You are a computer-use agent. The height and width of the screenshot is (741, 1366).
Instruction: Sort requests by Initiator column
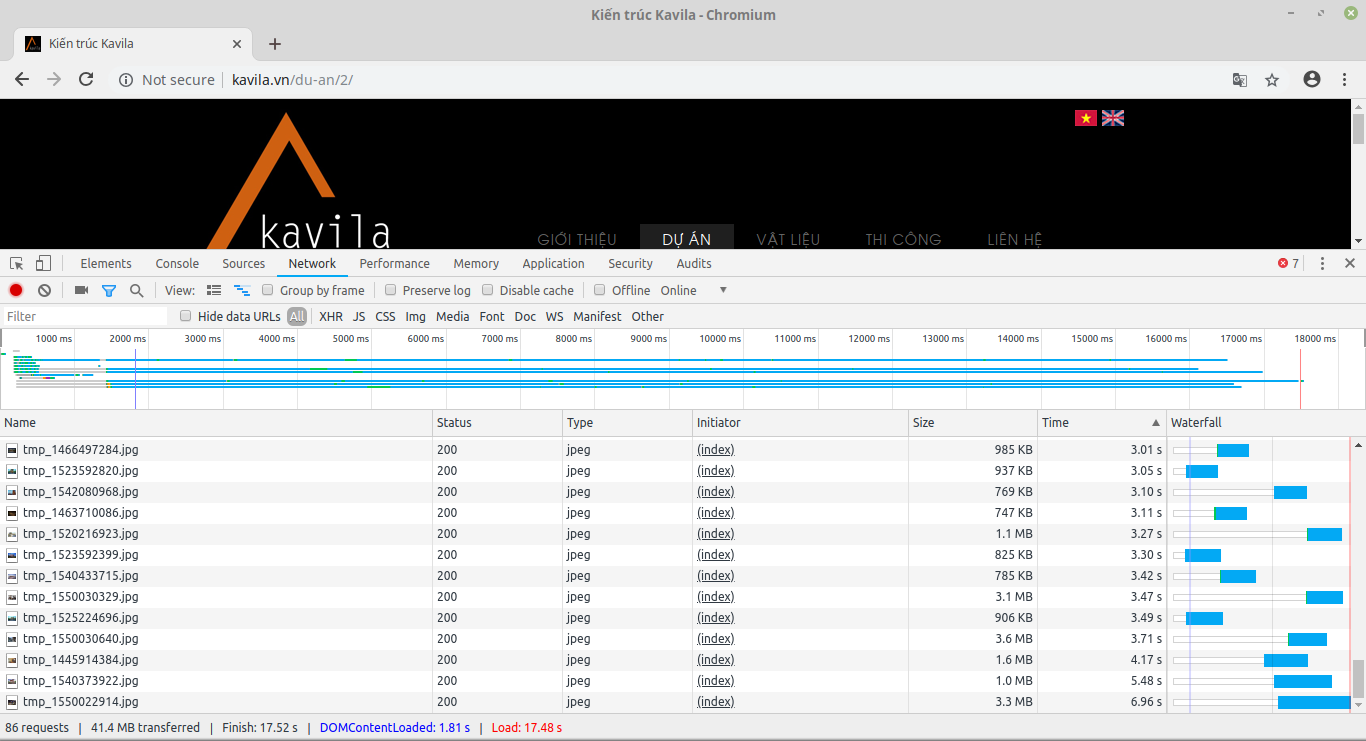click(800, 423)
